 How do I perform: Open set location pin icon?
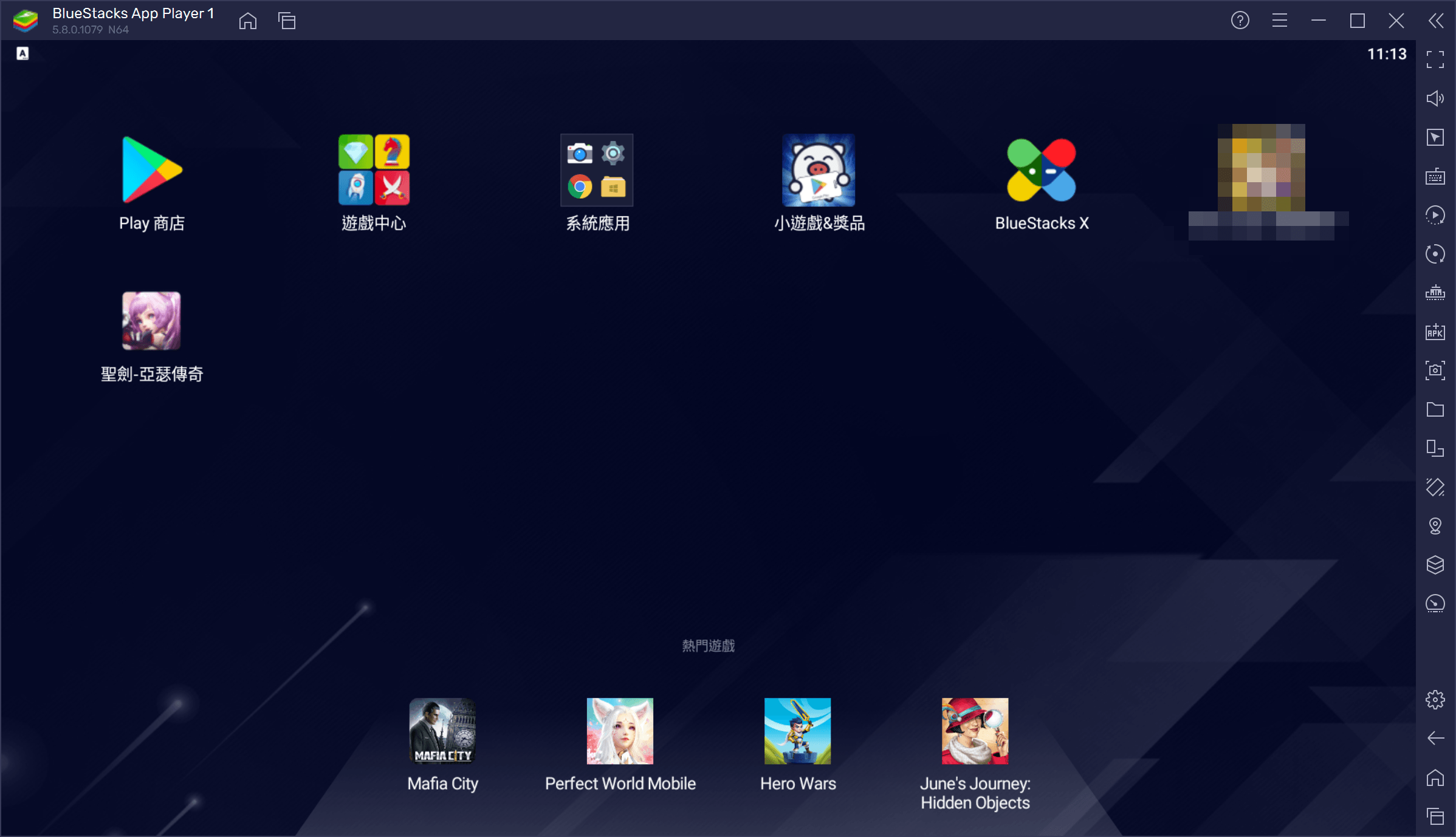[x=1435, y=526]
